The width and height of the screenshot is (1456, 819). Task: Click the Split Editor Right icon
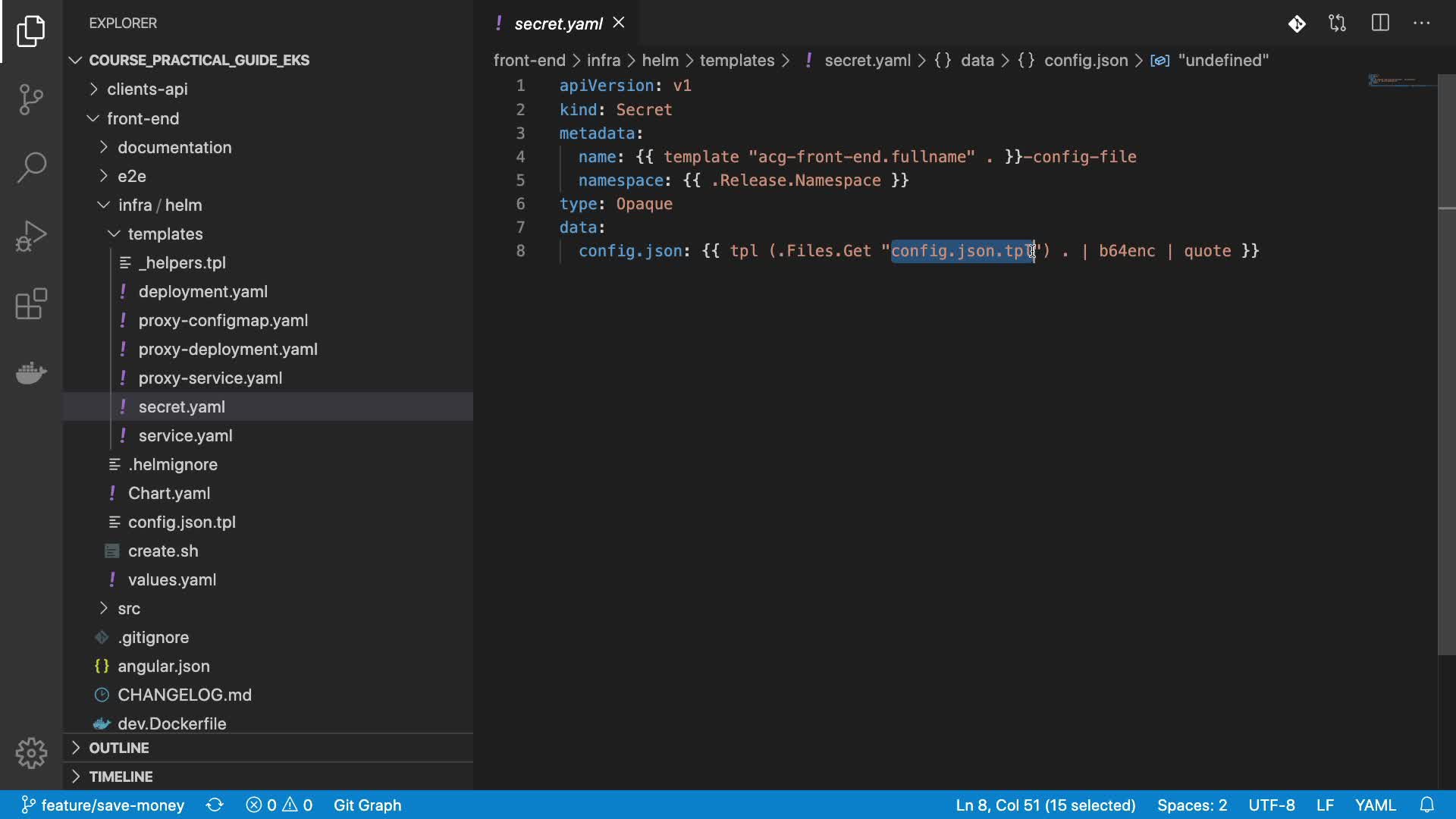click(x=1380, y=24)
